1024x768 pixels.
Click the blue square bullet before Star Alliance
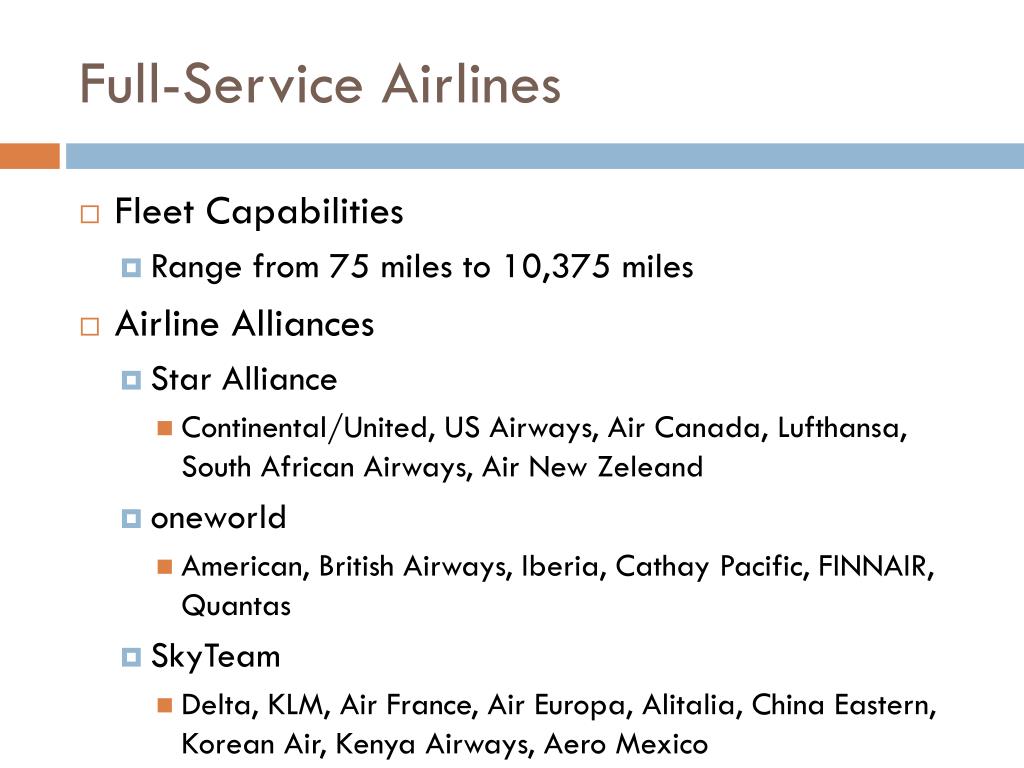coord(131,380)
